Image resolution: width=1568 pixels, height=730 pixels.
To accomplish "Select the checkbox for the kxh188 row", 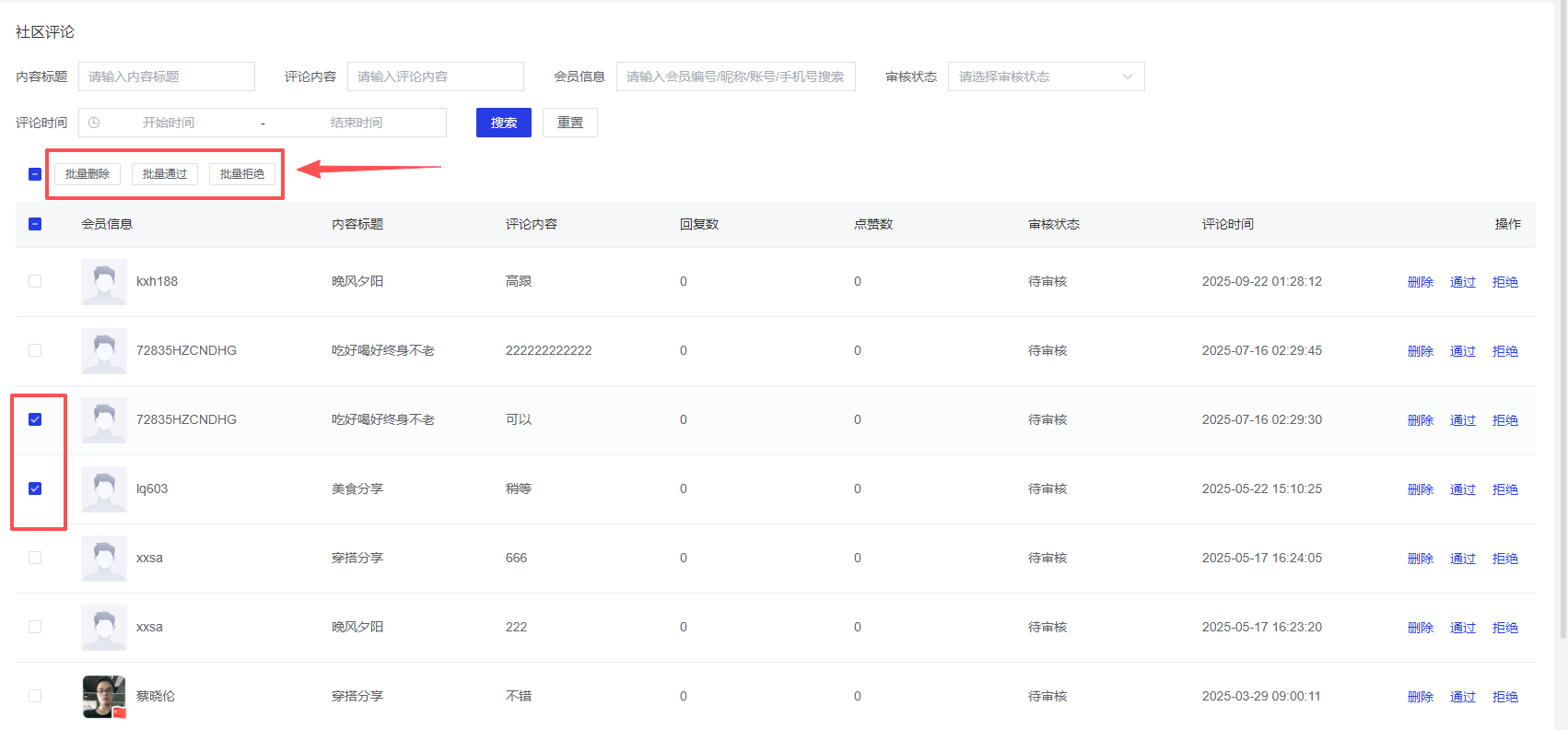I will pyautogui.click(x=35, y=281).
